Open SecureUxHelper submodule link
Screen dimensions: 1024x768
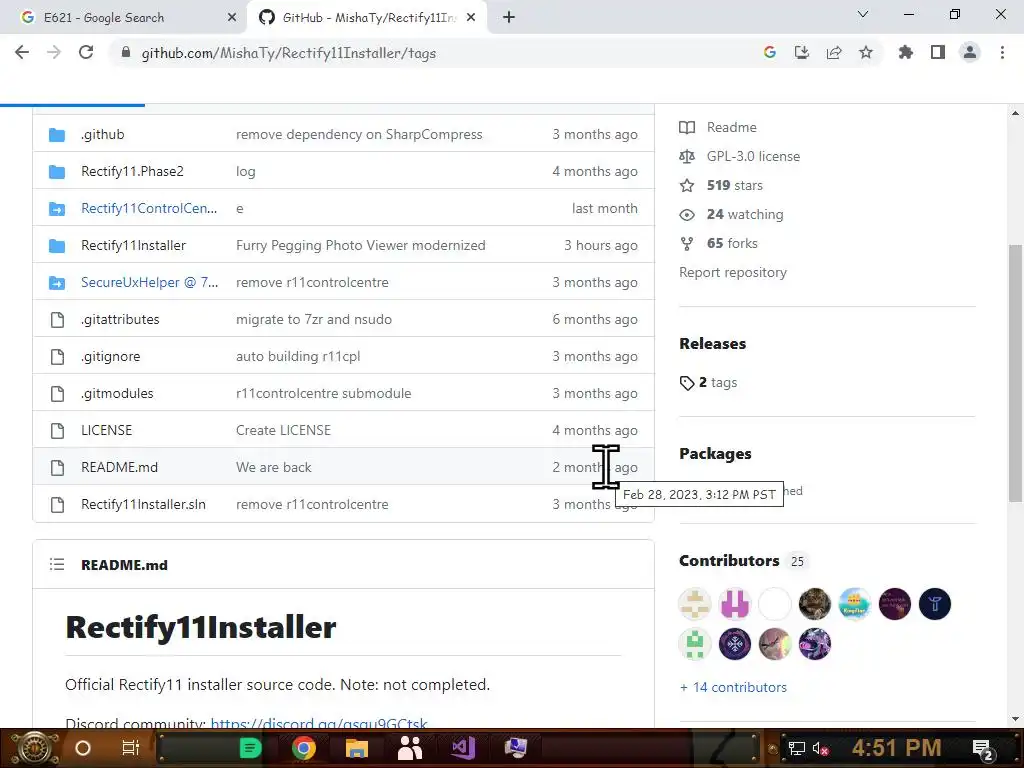click(150, 283)
